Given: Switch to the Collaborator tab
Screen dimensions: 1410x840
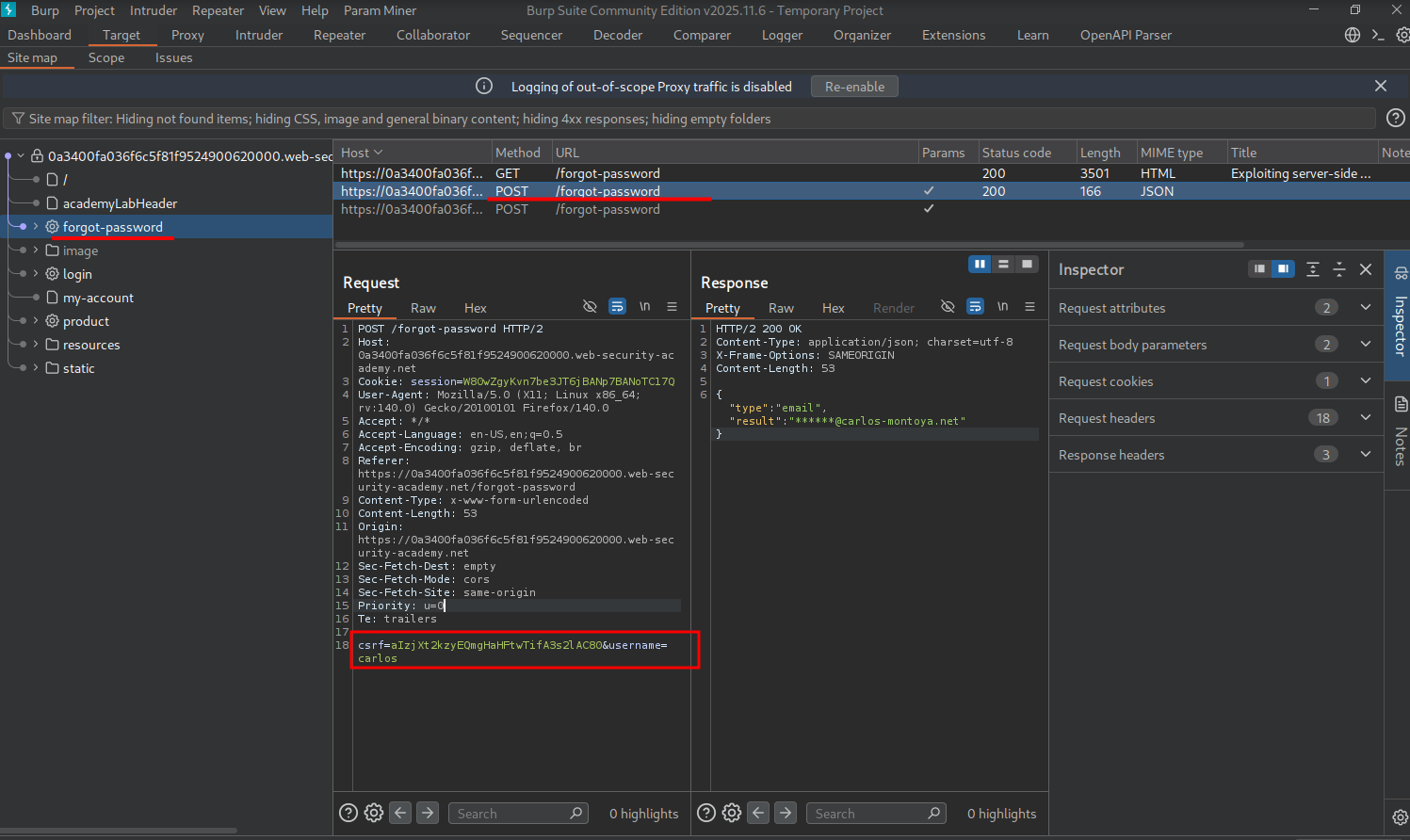Looking at the screenshot, I should [x=433, y=35].
